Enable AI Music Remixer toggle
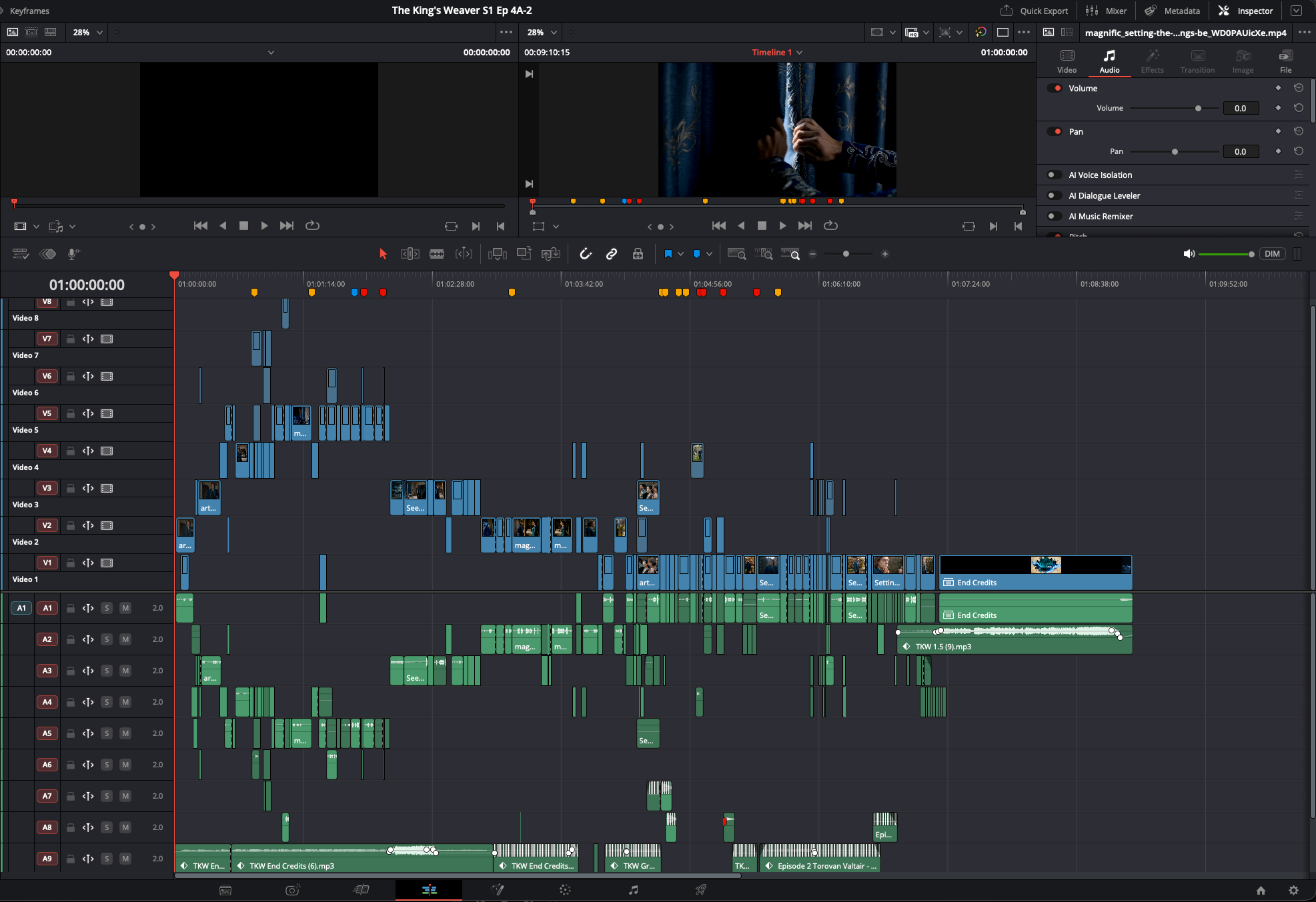Image resolution: width=1316 pixels, height=902 pixels. coord(1054,216)
